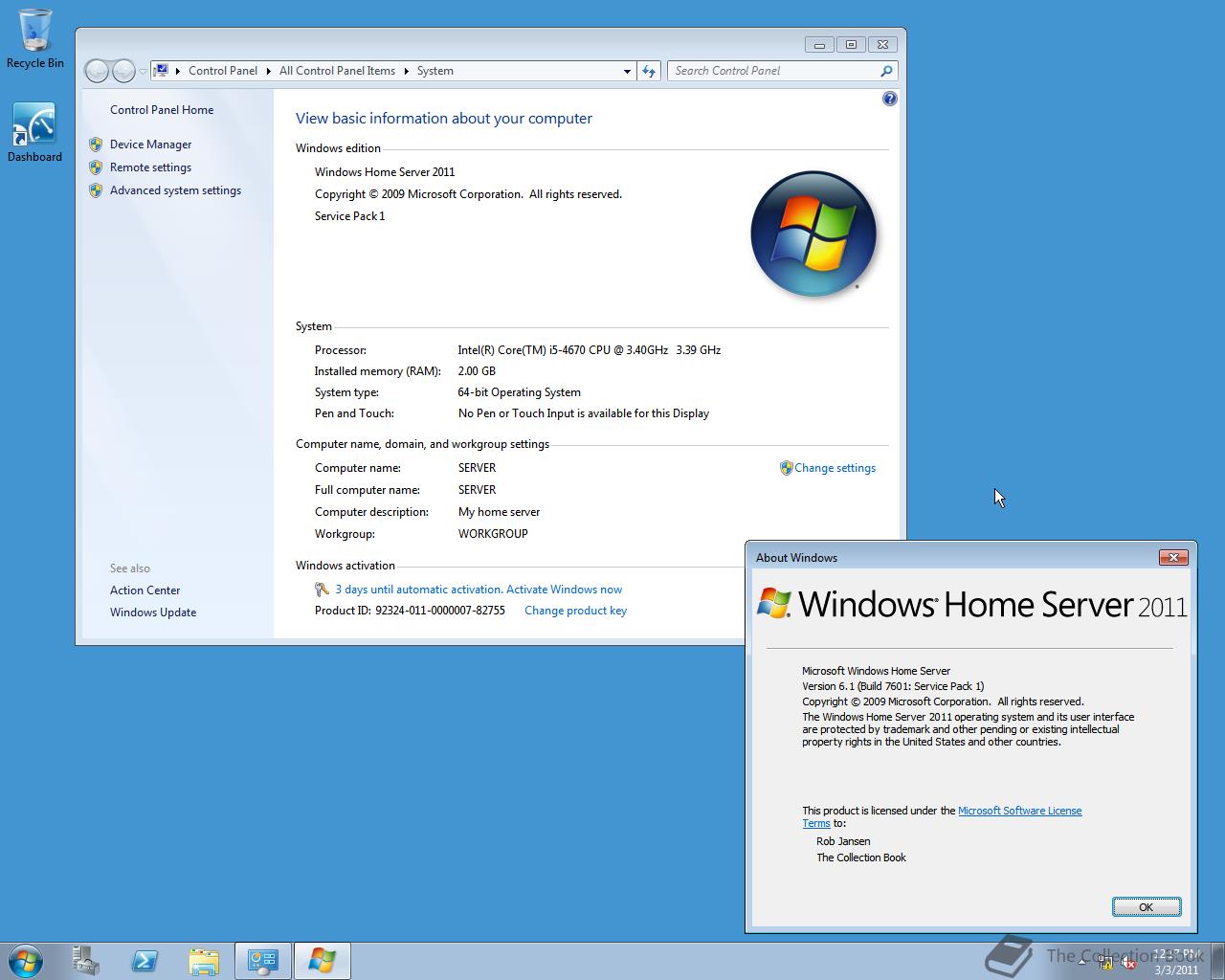The image size is (1225, 980).
Task: Show hidden tray icons arrow
Action: pos(1082,962)
